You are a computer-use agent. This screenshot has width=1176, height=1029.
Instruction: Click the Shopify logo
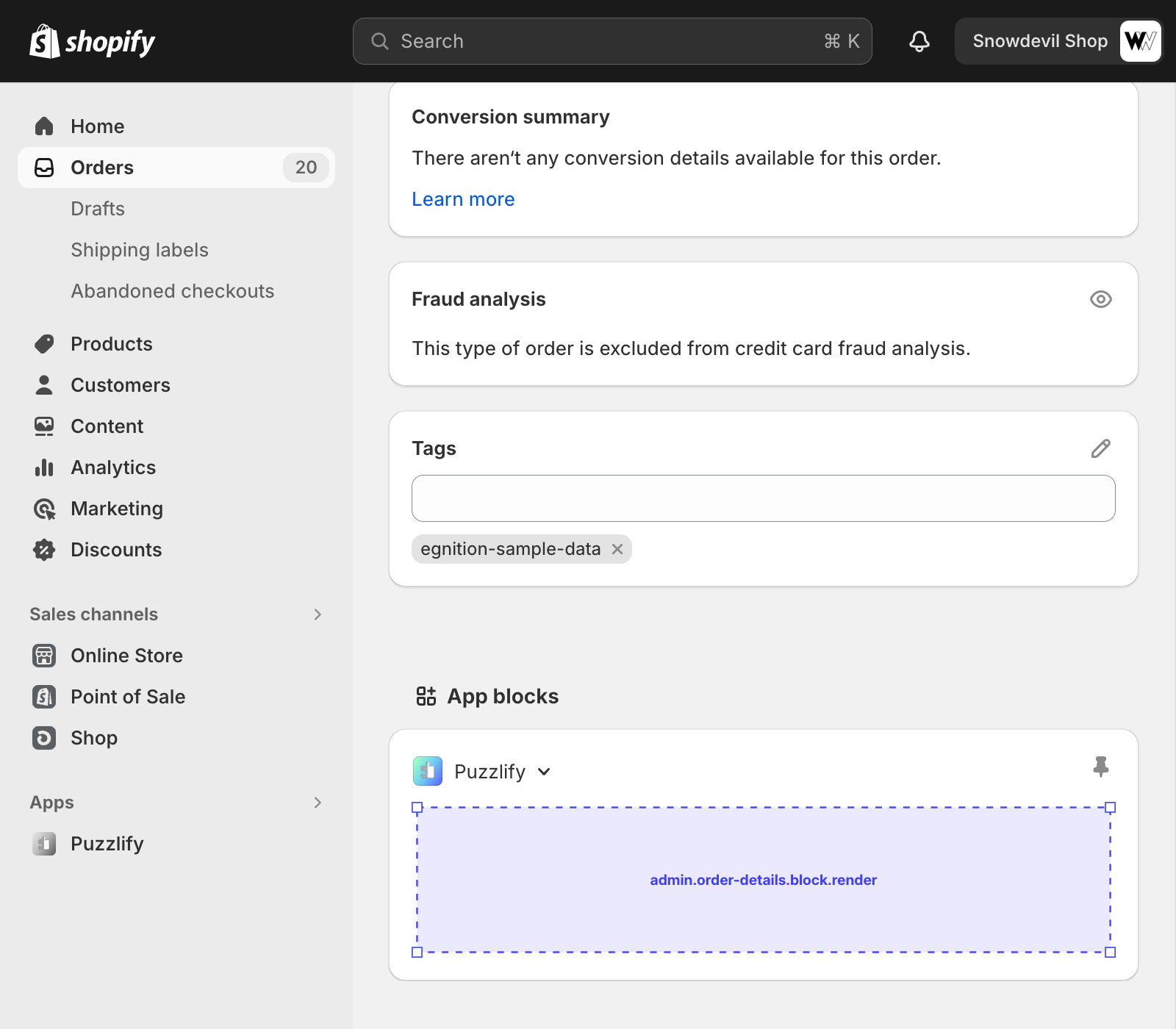pos(92,42)
